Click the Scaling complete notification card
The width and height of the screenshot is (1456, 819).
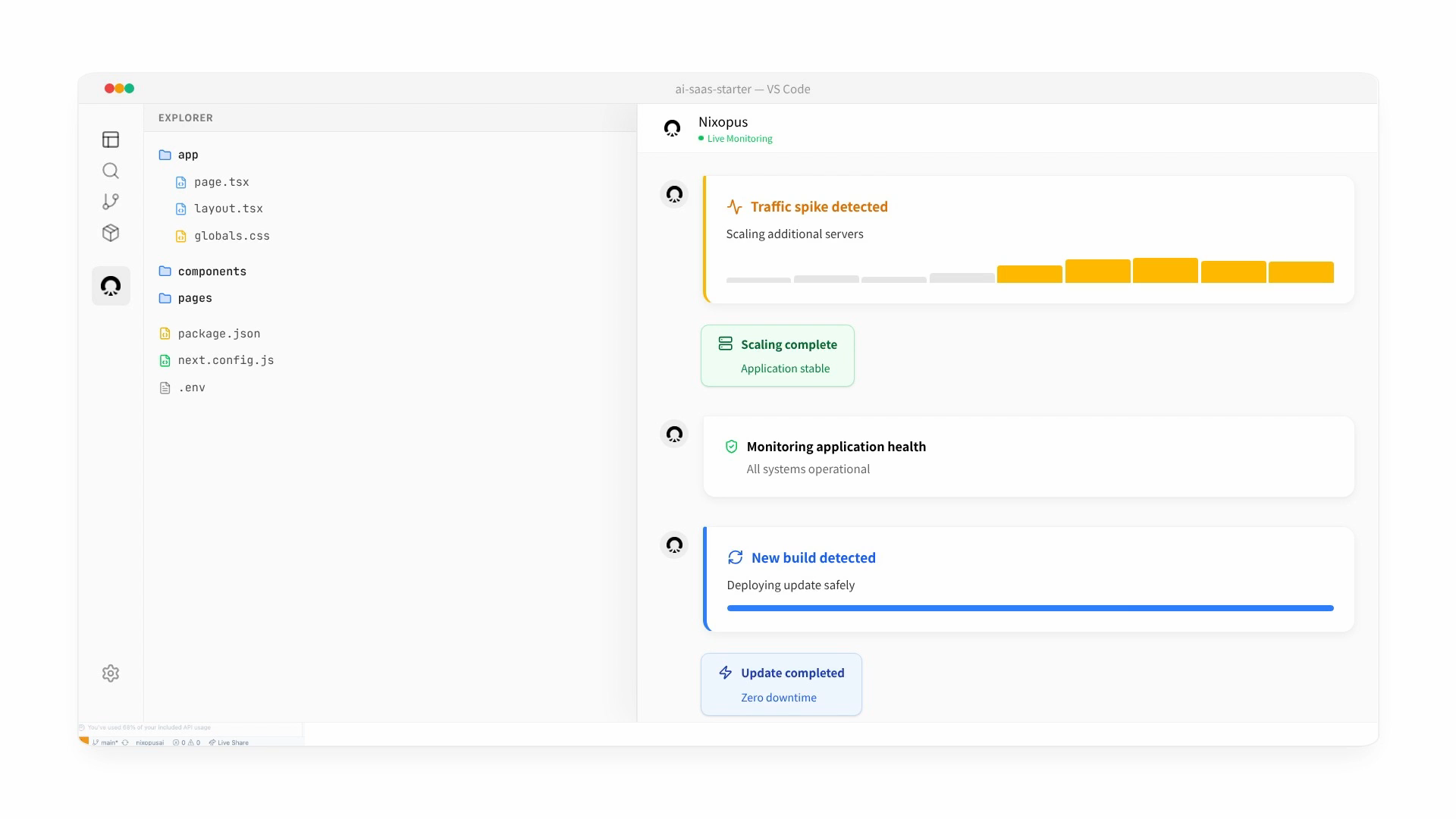(777, 356)
